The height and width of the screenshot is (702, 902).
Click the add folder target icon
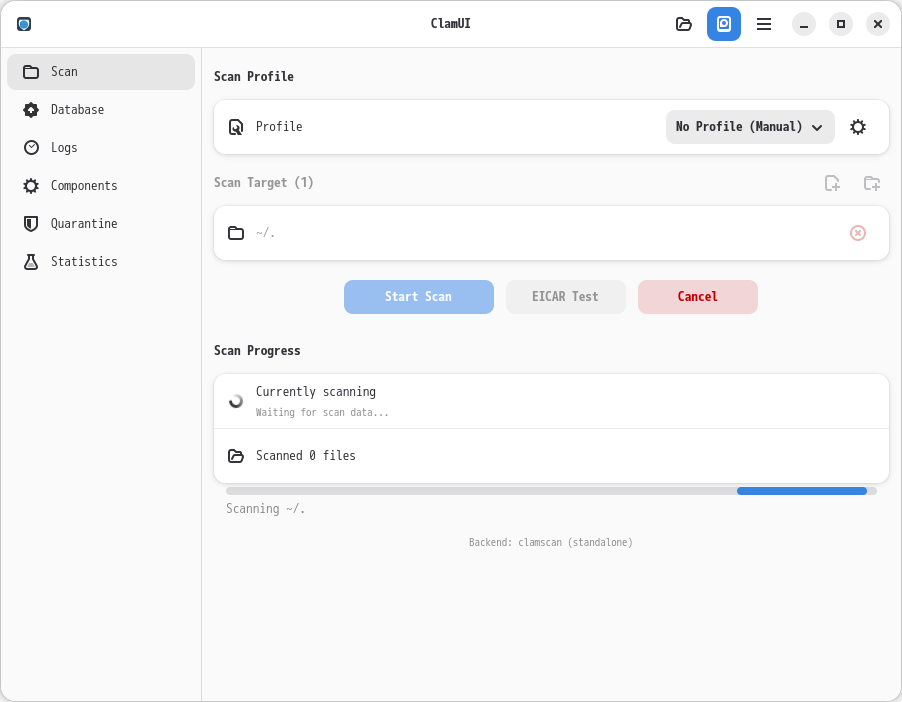point(872,183)
